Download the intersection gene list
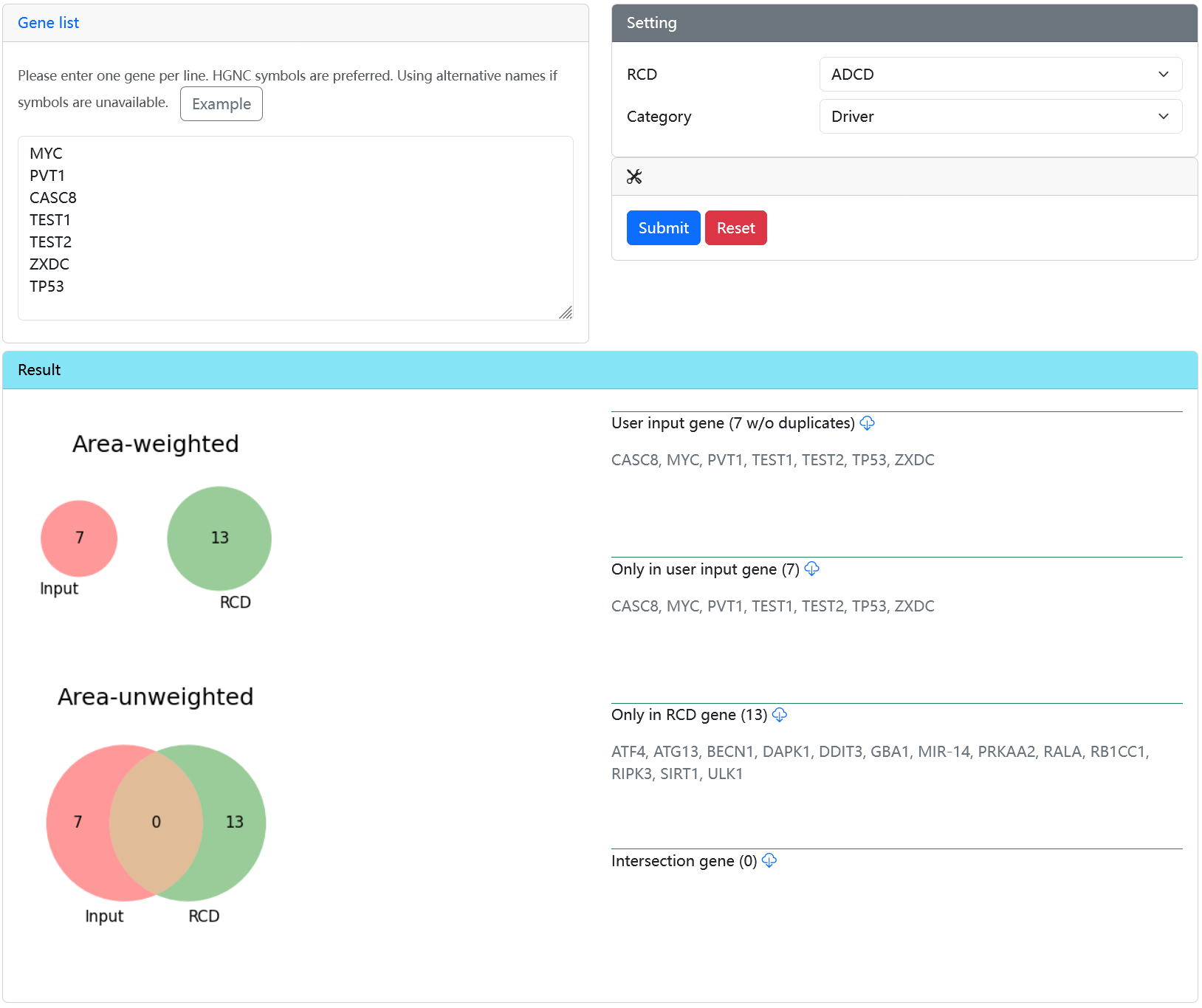The height and width of the screenshot is (1008, 1202). [769, 860]
